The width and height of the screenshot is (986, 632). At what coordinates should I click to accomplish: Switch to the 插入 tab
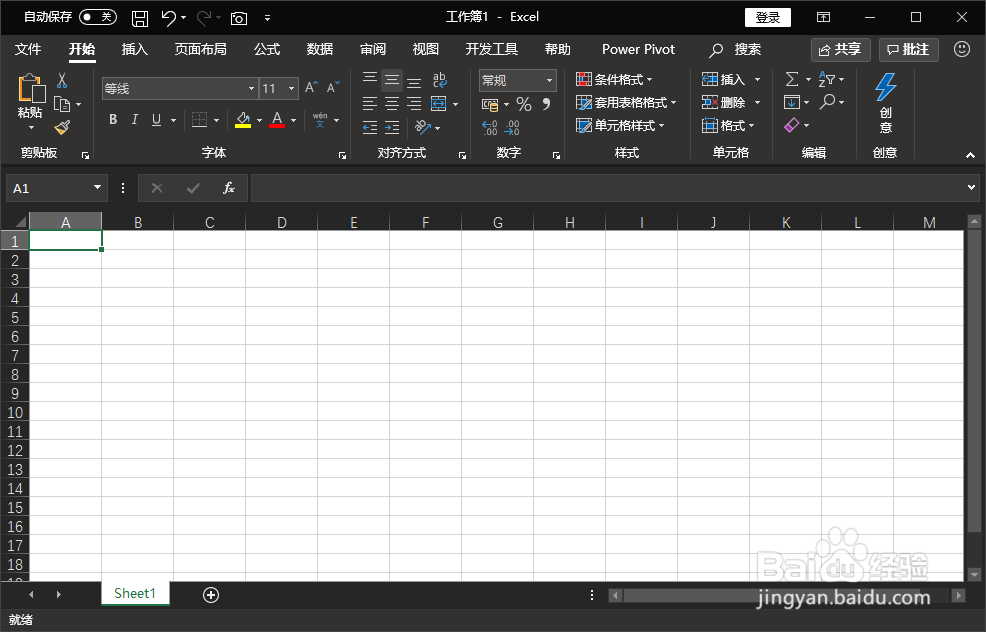[x=135, y=49]
